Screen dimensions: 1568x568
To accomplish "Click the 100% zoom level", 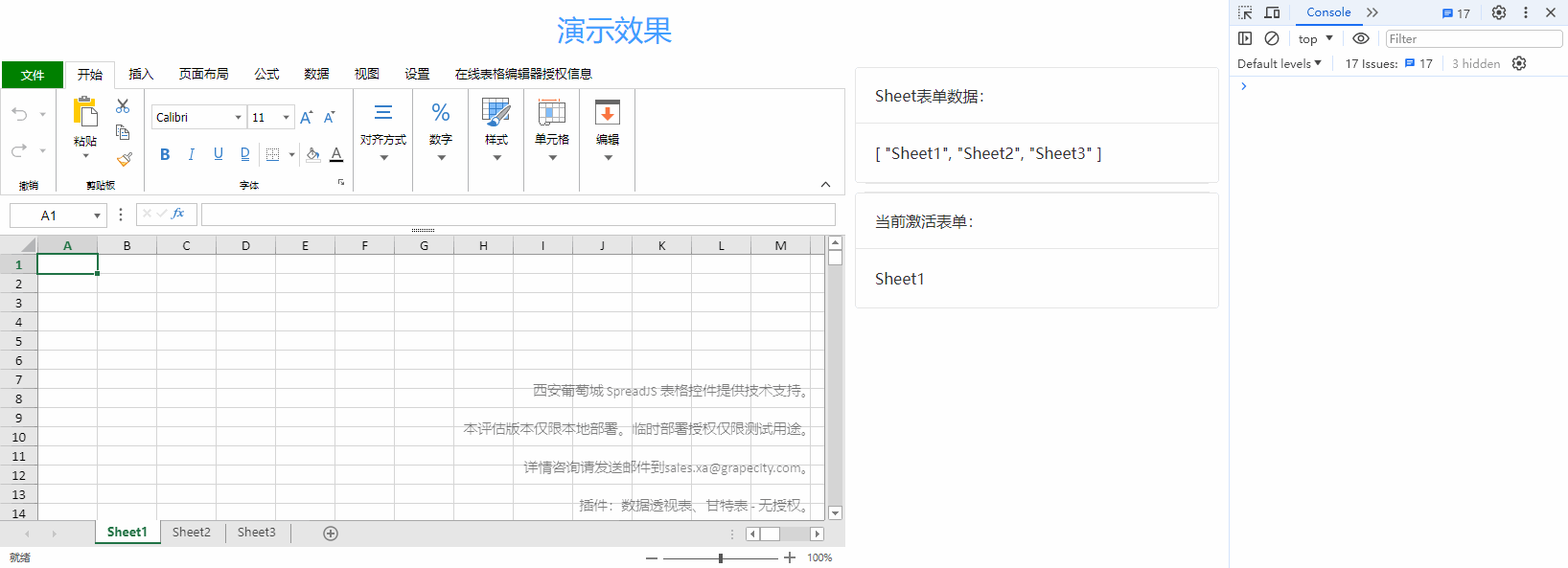I will [819, 557].
